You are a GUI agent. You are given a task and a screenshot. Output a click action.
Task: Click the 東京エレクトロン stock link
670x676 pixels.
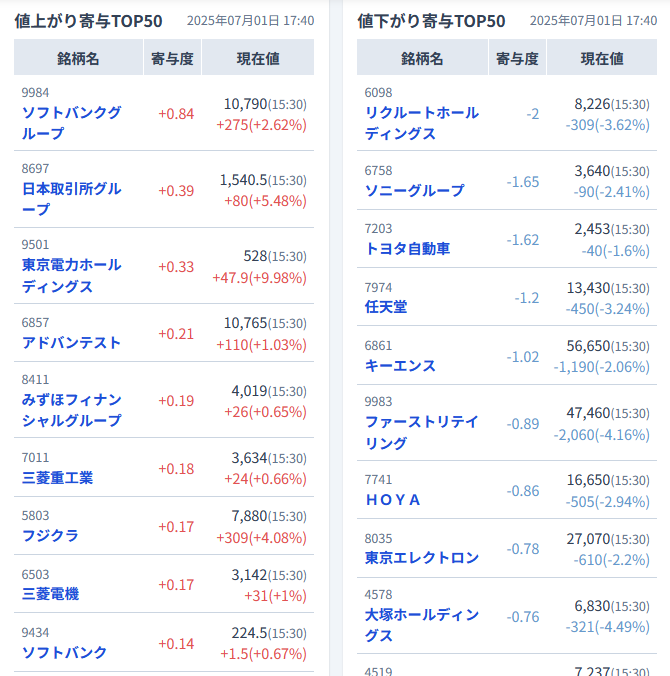click(x=421, y=557)
